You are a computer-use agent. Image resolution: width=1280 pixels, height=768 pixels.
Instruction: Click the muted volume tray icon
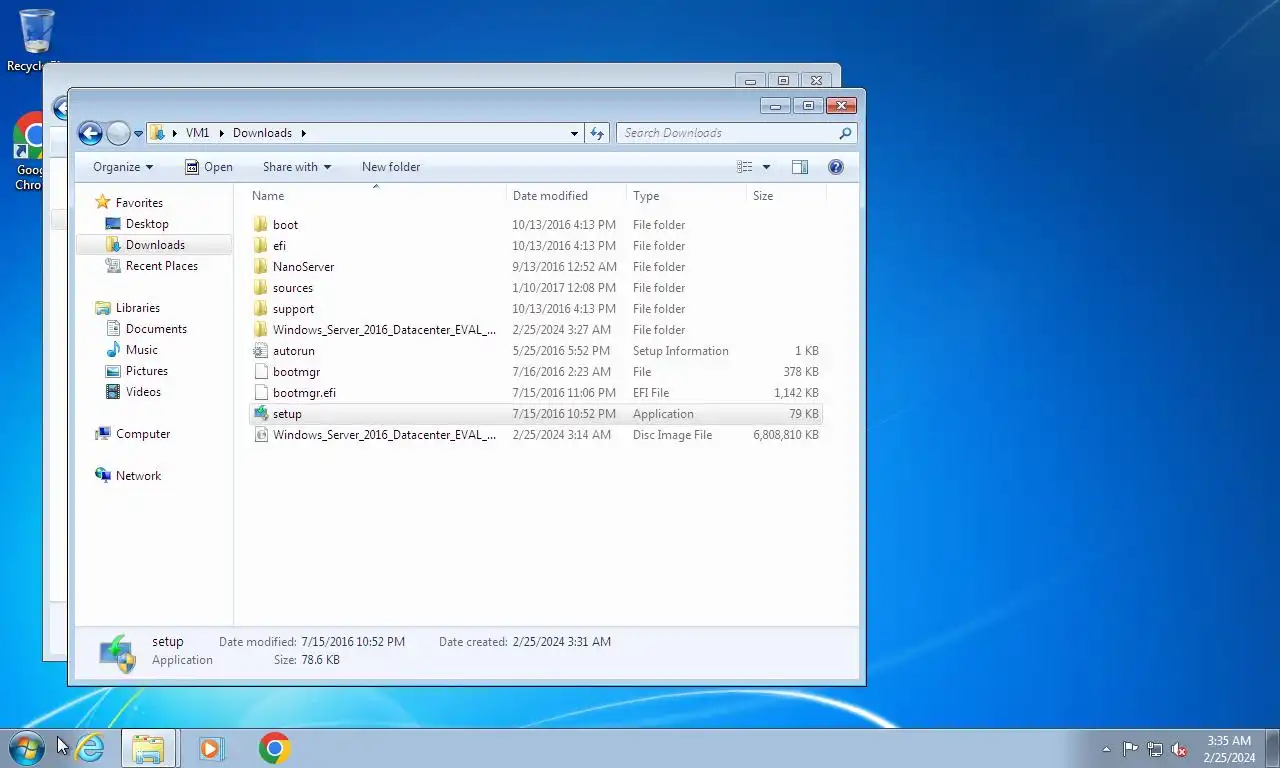1179,749
